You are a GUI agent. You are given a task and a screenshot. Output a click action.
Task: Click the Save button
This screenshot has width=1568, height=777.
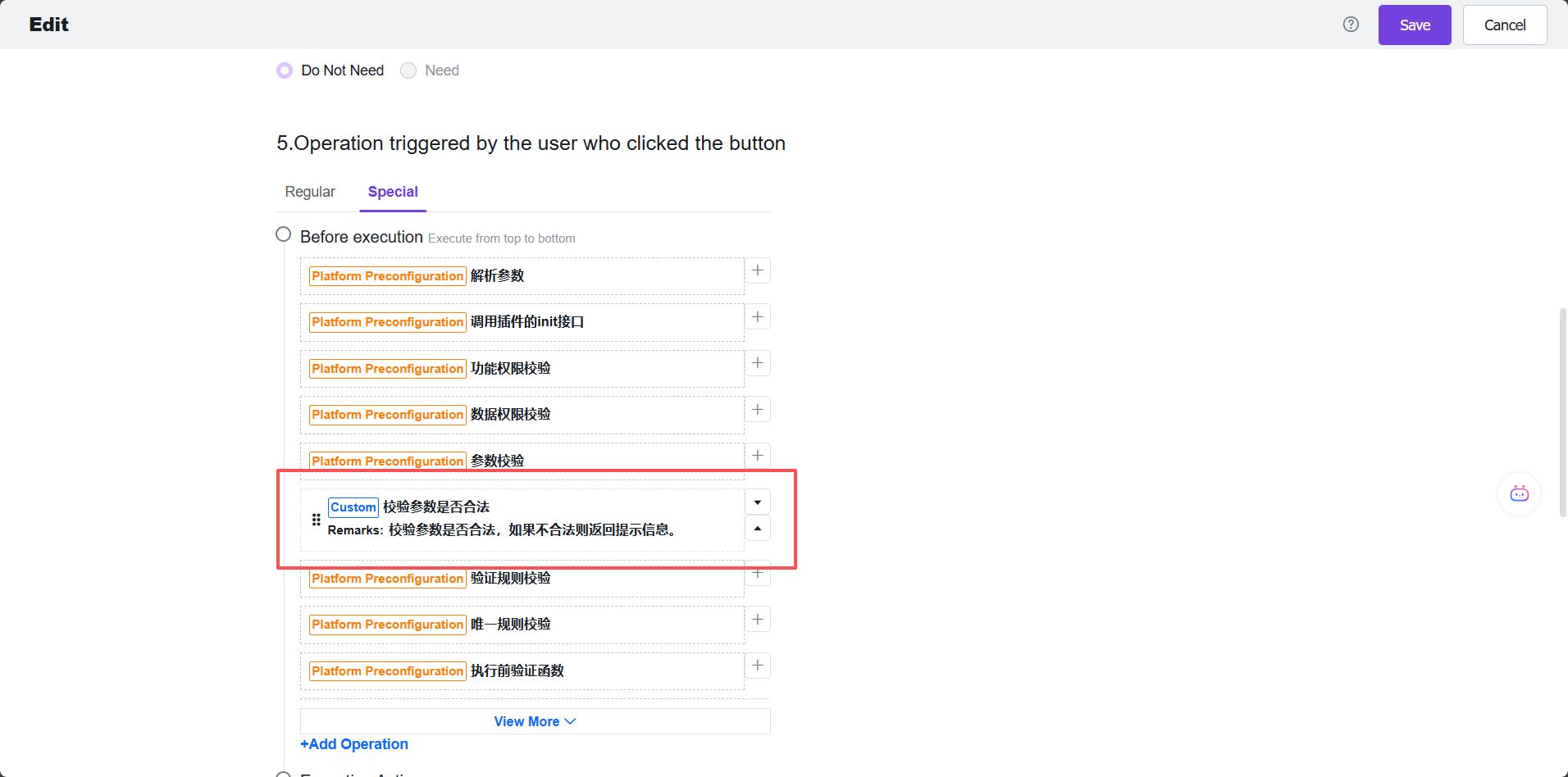pos(1414,25)
